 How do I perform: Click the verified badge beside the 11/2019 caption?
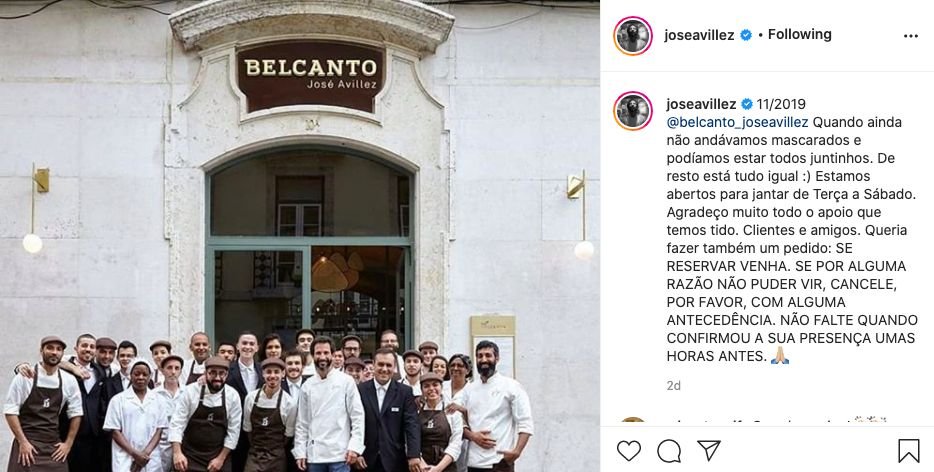[x=747, y=104]
